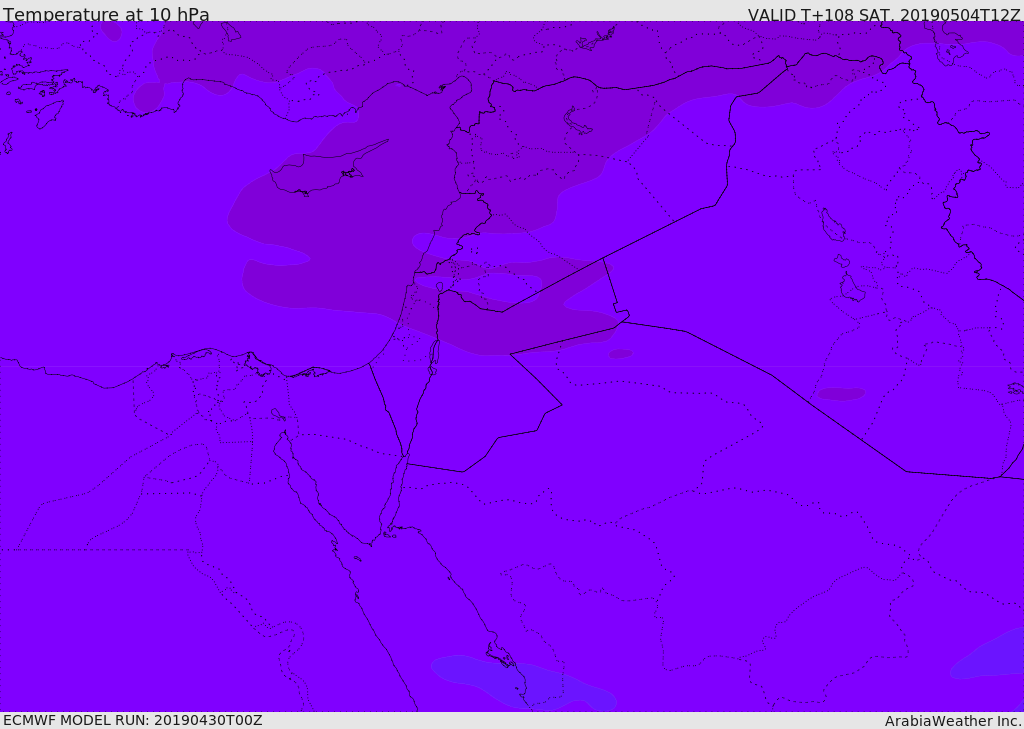The image size is (1024, 729).
Task: Click the 'Temperature at 10 hPa' title
Action: pyautogui.click(x=106, y=14)
